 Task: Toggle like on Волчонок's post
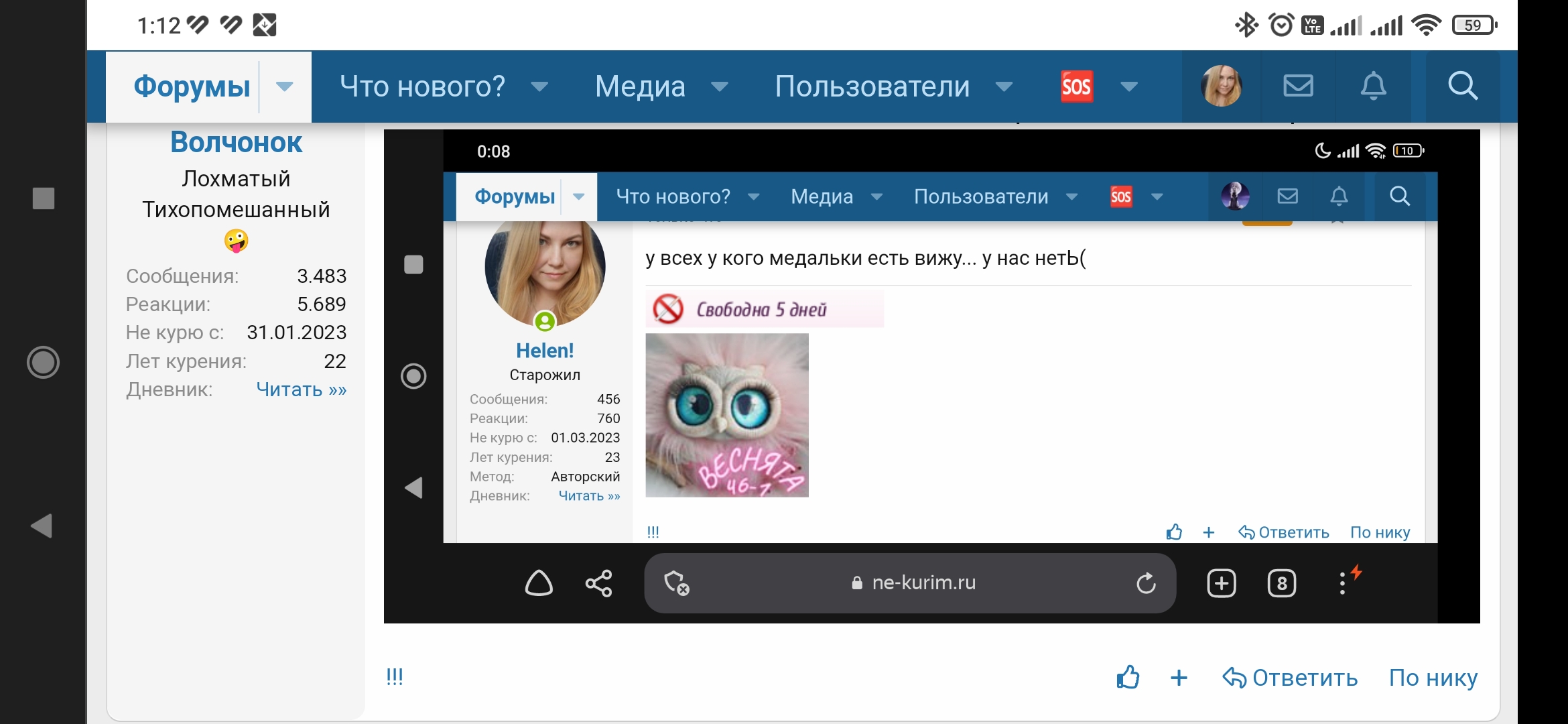pyautogui.click(x=1129, y=678)
